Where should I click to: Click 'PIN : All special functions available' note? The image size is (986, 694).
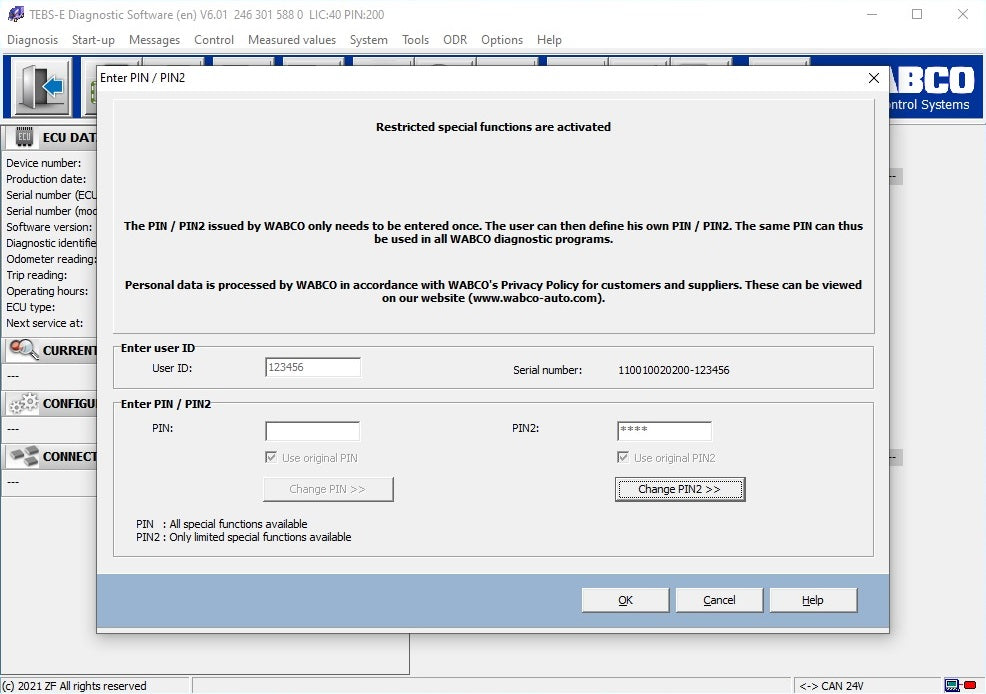tap(221, 524)
